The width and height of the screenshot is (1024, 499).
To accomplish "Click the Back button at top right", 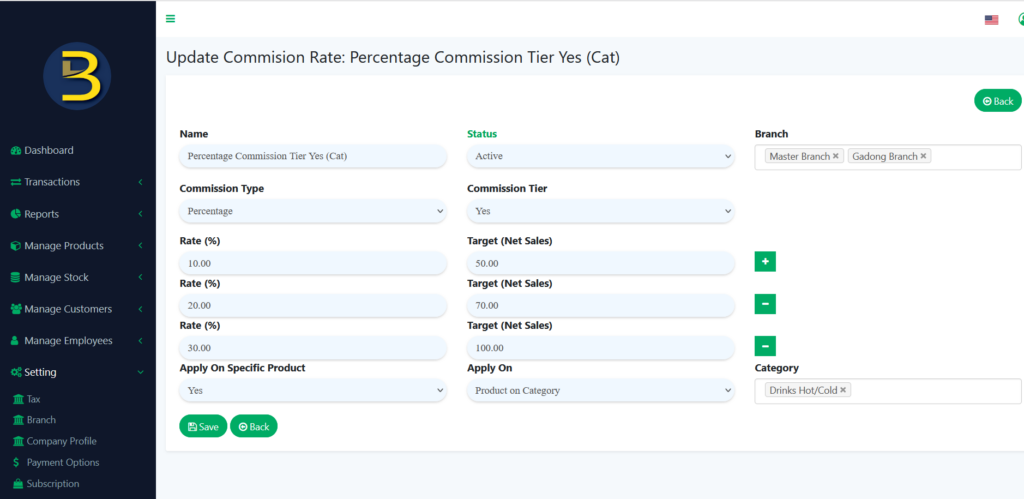I will click(997, 101).
